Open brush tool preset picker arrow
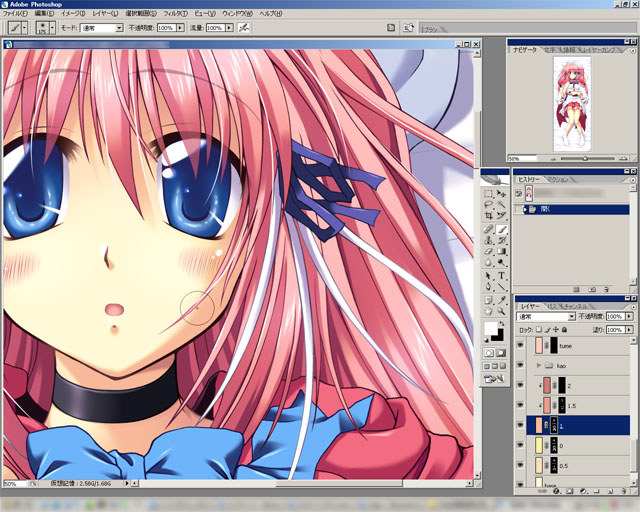Image resolution: width=640 pixels, height=512 pixels. pyautogui.click(x=24, y=28)
